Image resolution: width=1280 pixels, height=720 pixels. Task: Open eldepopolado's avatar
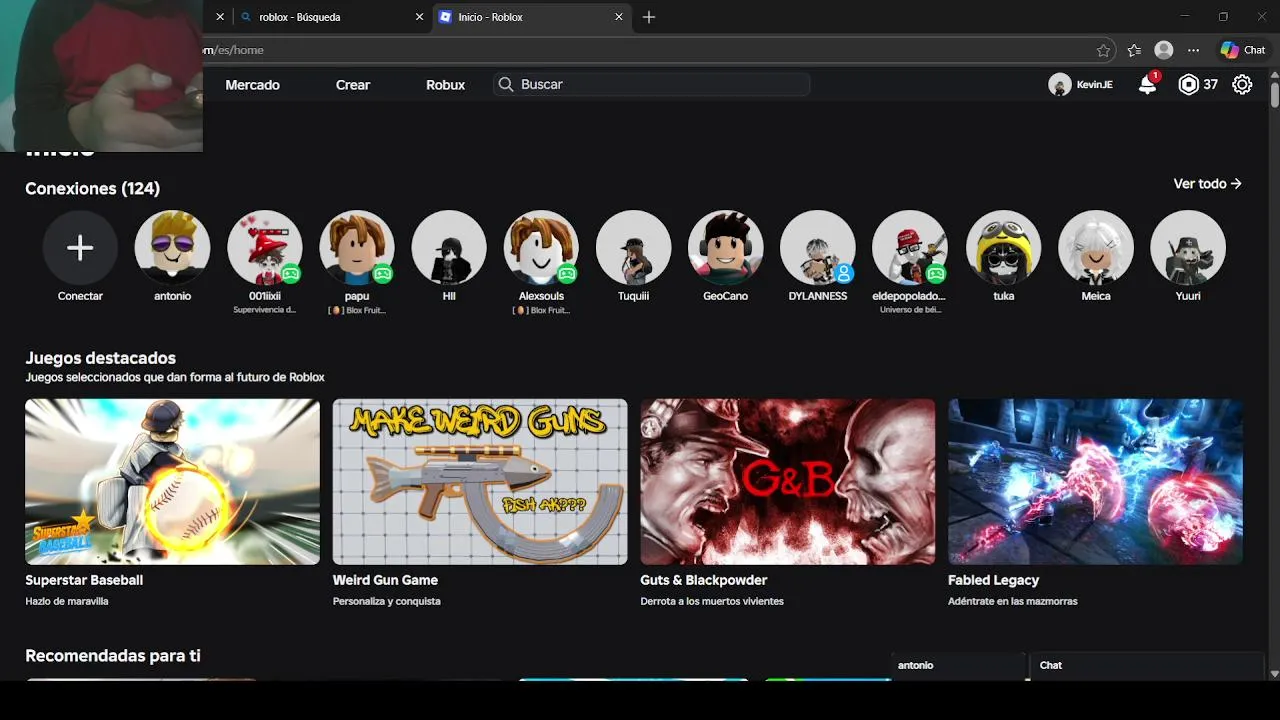click(910, 248)
